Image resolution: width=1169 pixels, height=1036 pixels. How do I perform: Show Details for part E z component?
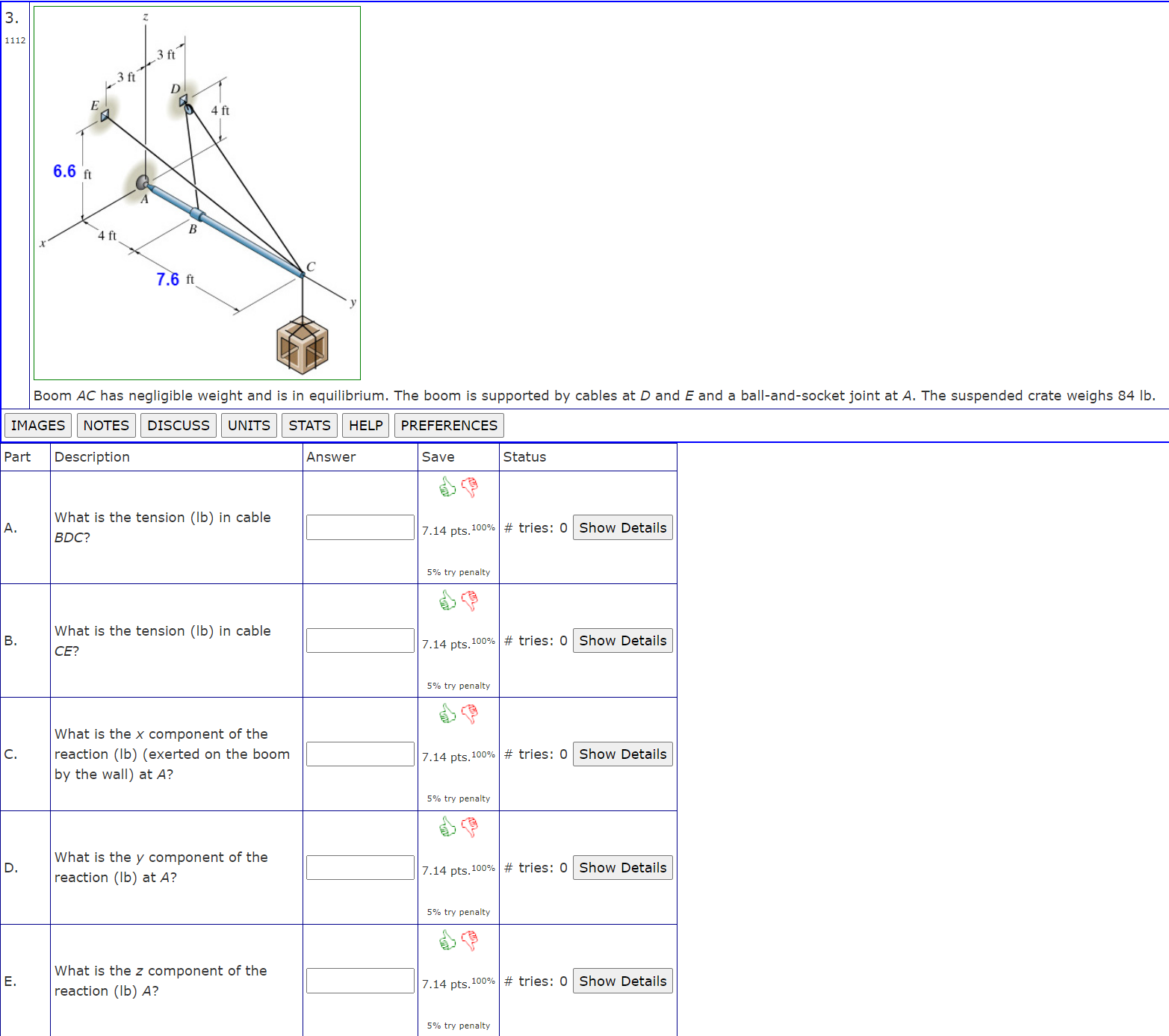click(x=623, y=981)
